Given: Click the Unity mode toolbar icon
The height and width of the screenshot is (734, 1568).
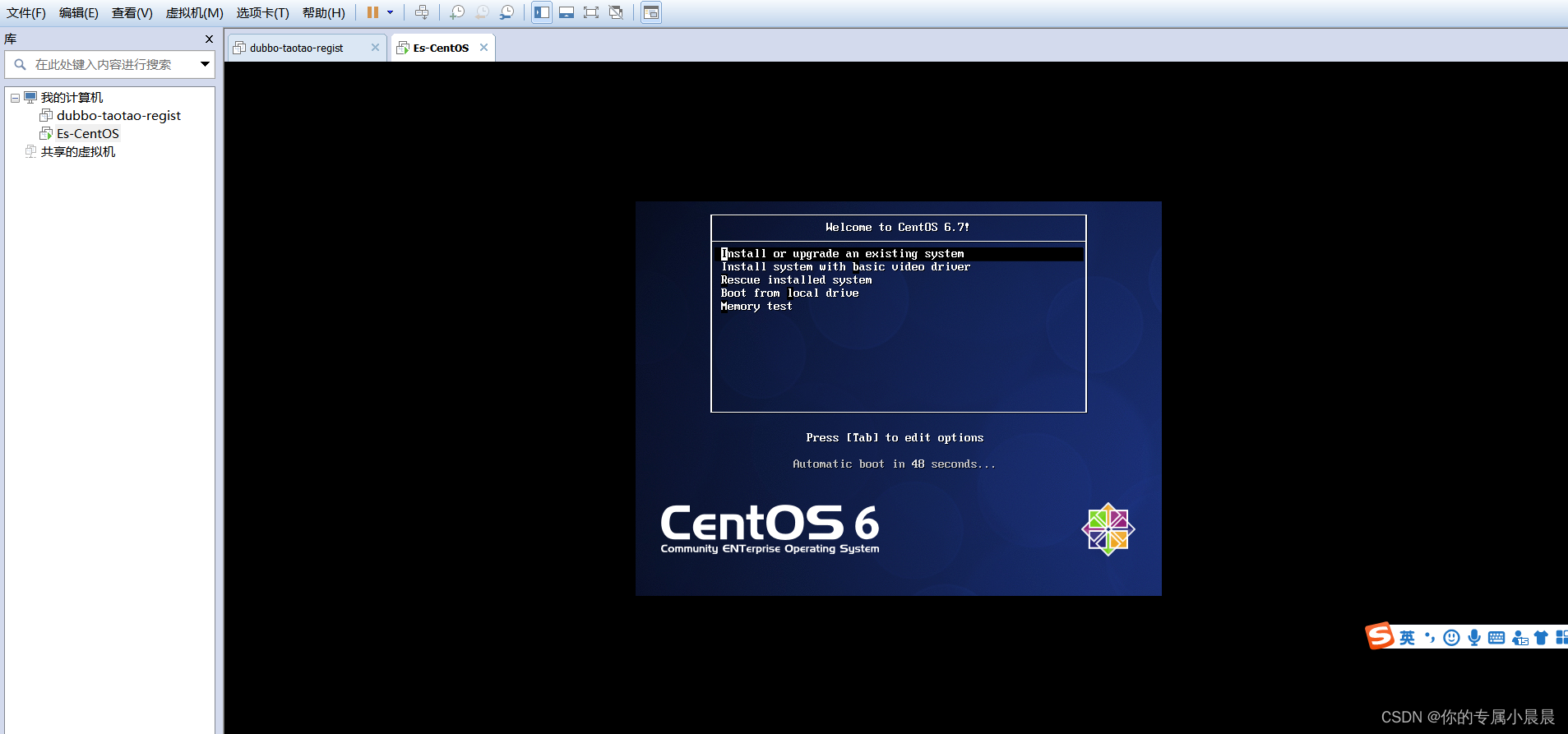Looking at the screenshot, I should [616, 12].
